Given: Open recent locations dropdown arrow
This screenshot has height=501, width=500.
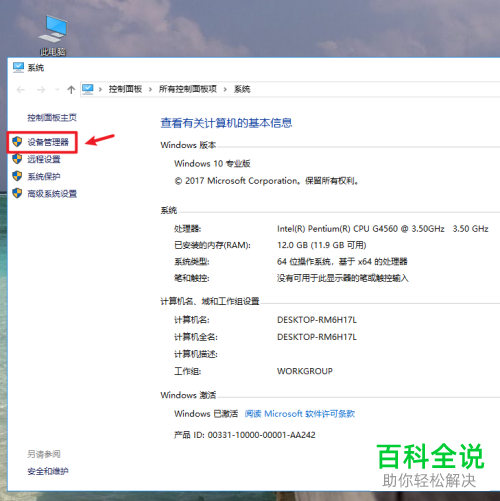Looking at the screenshot, I should click(x=57, y=89).
